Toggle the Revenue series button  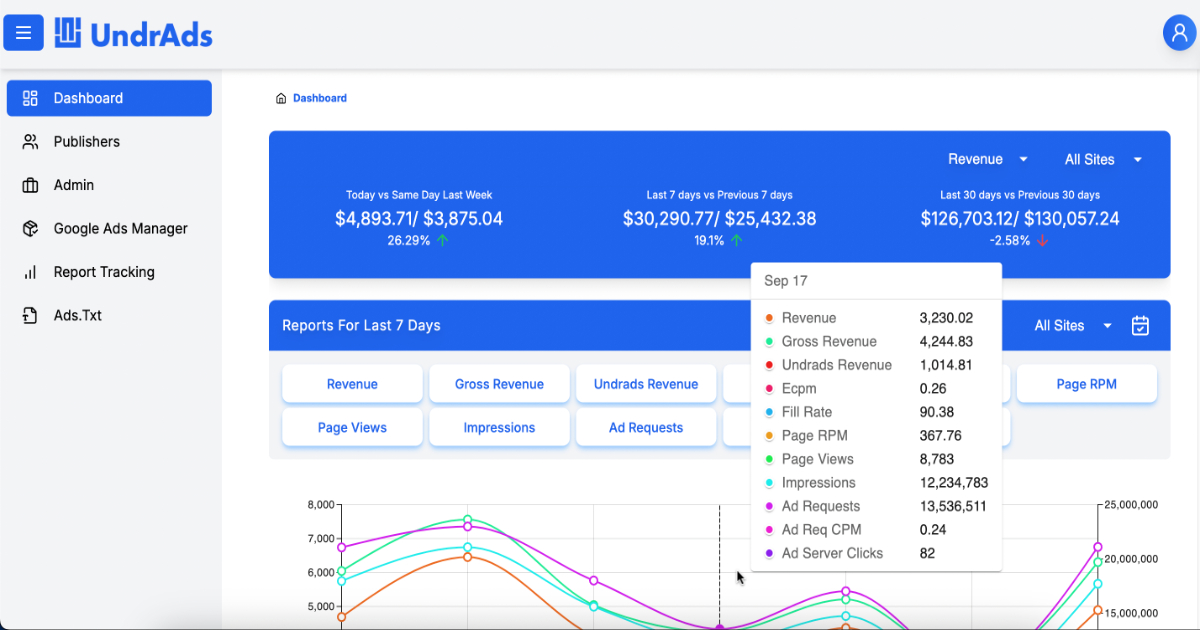coord(352,384)
